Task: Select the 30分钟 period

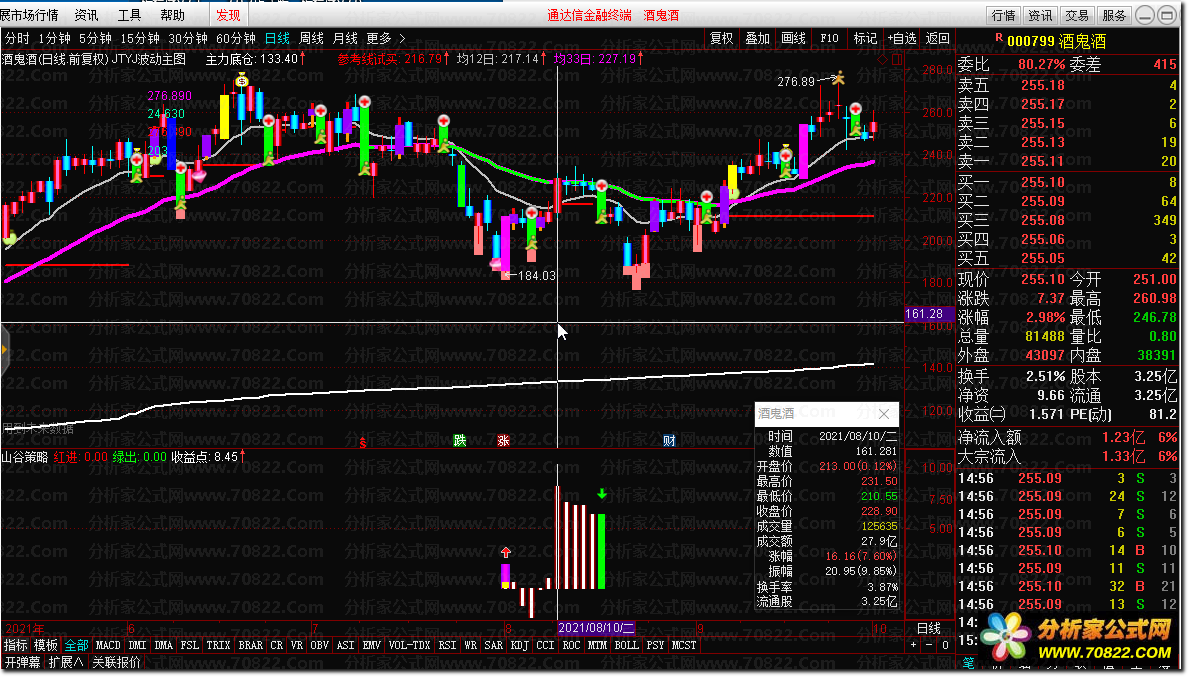Action: pyautogui.click(x=187, y=38)
